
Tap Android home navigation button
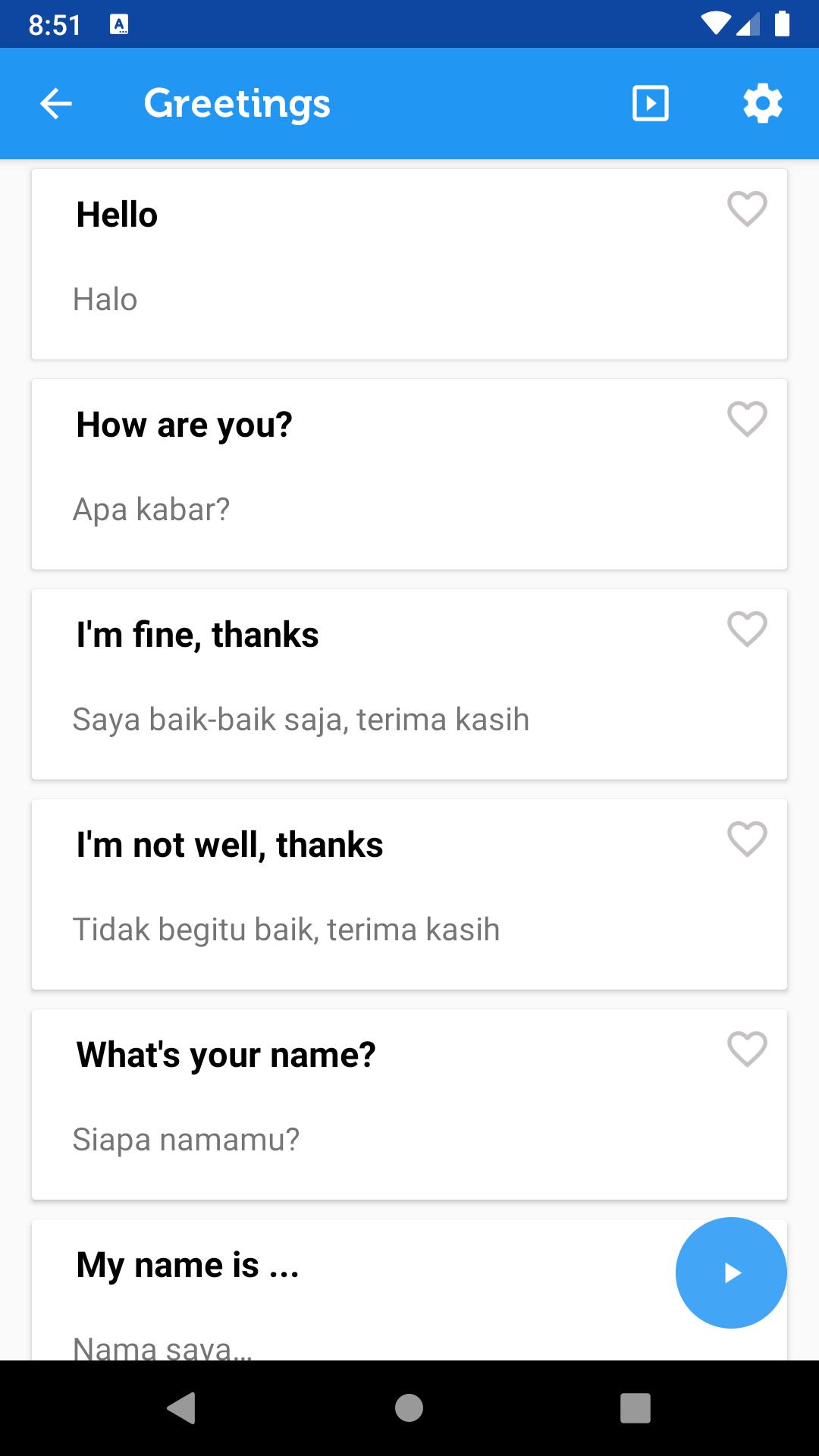click(x=409, y=1408)
